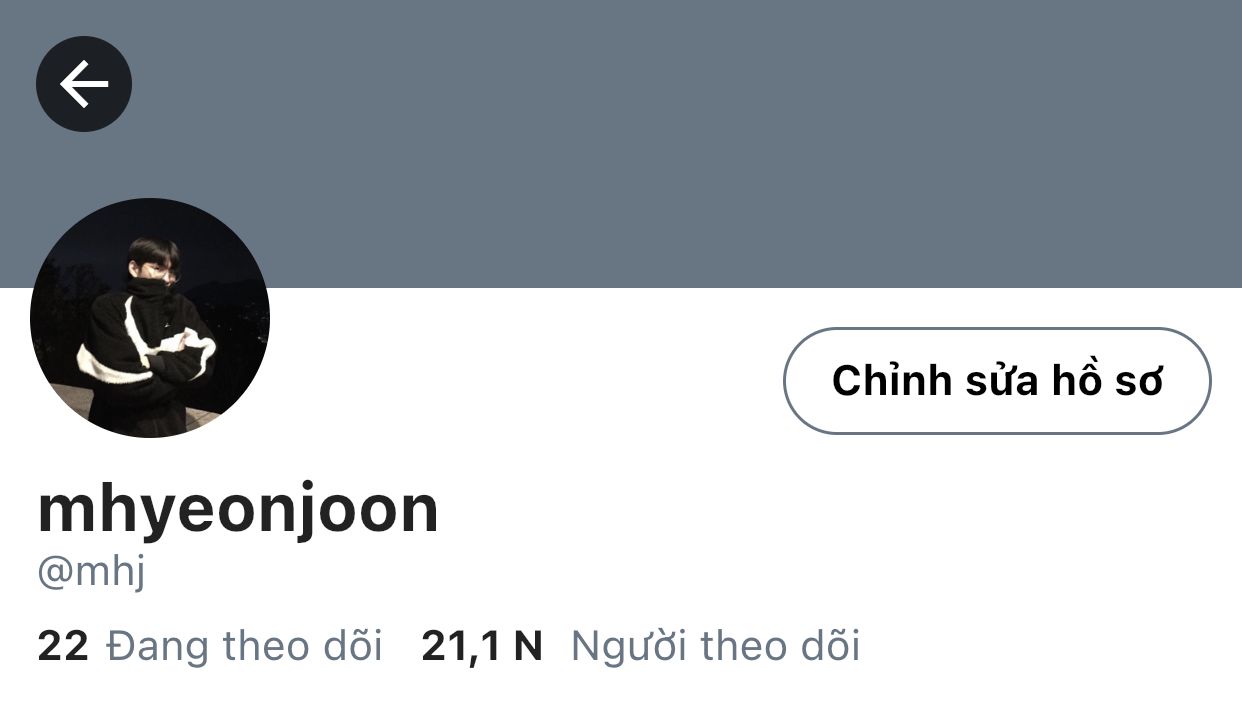Screen dimensions: 1242x713
Task: Click 'Người theo dõi' beside 21,1 N
Action: point(715,646)
